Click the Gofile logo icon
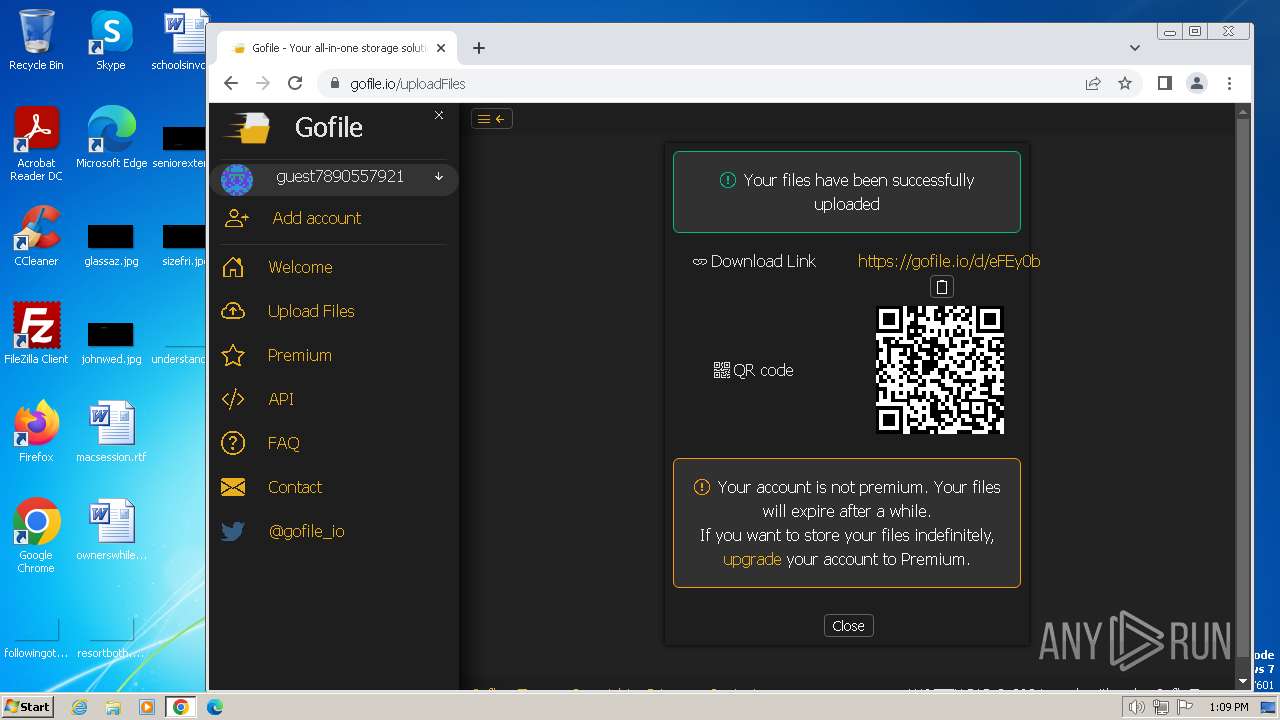The image size is (1280, 720). pos(247,127)
